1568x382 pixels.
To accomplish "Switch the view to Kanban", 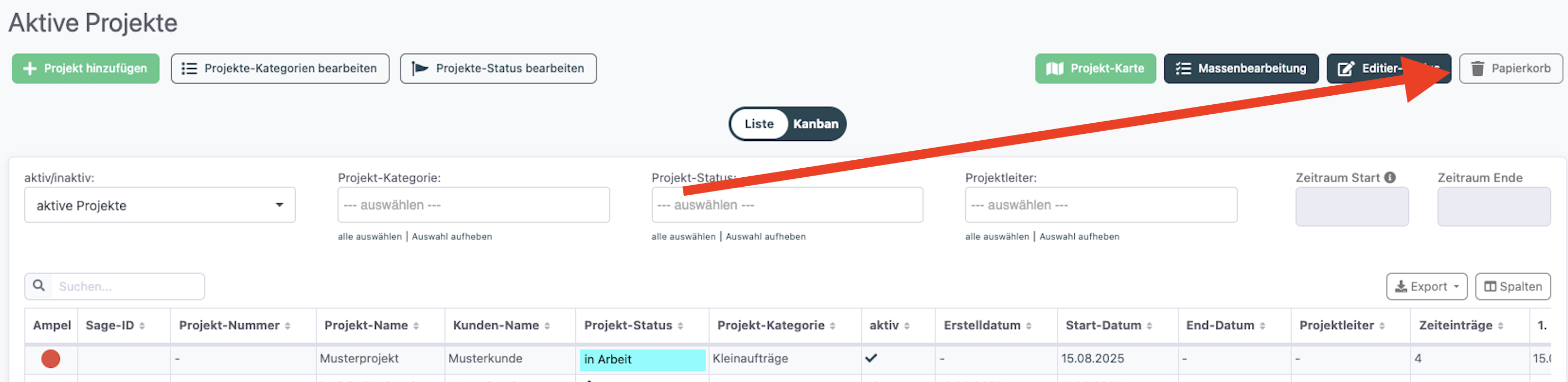I will click(815, 124).
